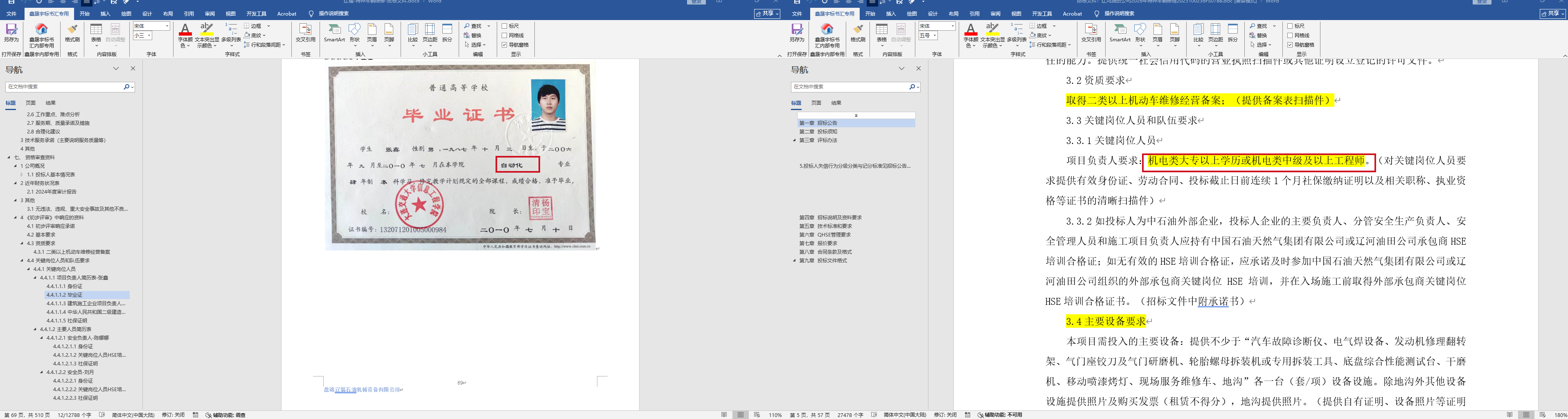This screenshot has width=1568, height=419.
Task: Open font size 小三 dropdown in left window
Action: pyautogui.click(x=149, y=35)
